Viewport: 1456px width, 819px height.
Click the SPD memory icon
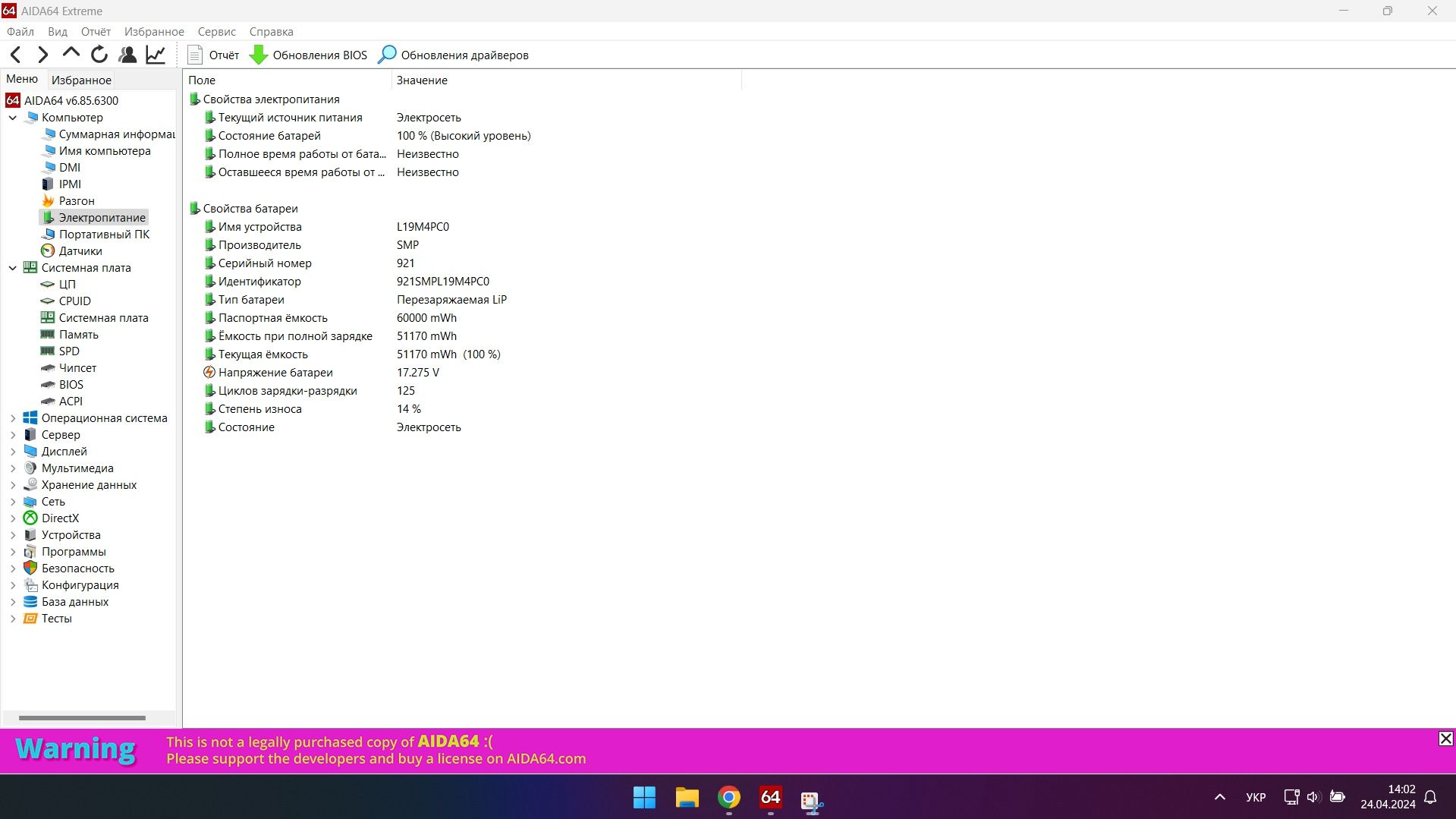click(x=48, y=351)
